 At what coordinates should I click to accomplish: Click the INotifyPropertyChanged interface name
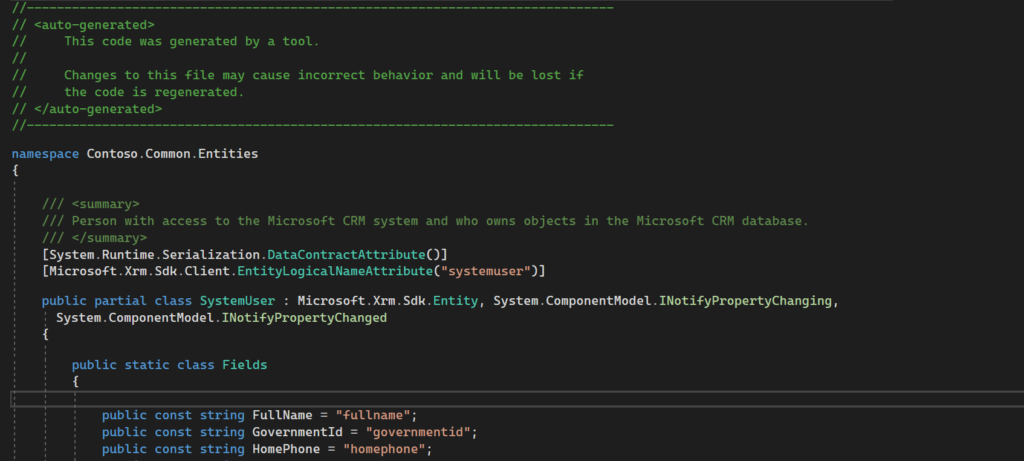304,318
